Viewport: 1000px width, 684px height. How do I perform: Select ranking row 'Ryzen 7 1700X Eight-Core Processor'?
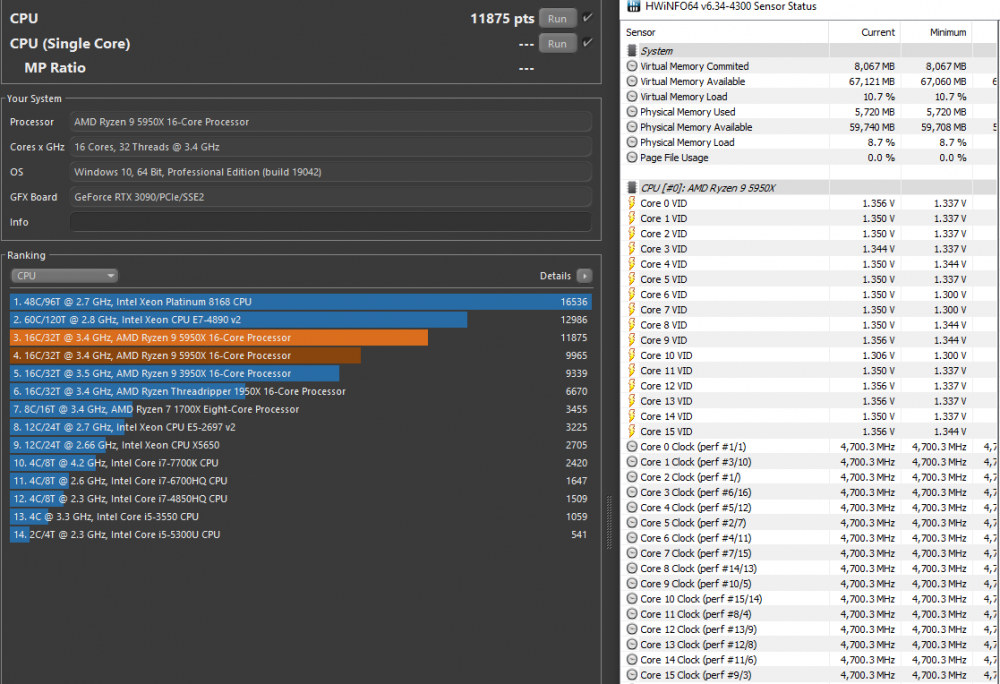(301, 409)
